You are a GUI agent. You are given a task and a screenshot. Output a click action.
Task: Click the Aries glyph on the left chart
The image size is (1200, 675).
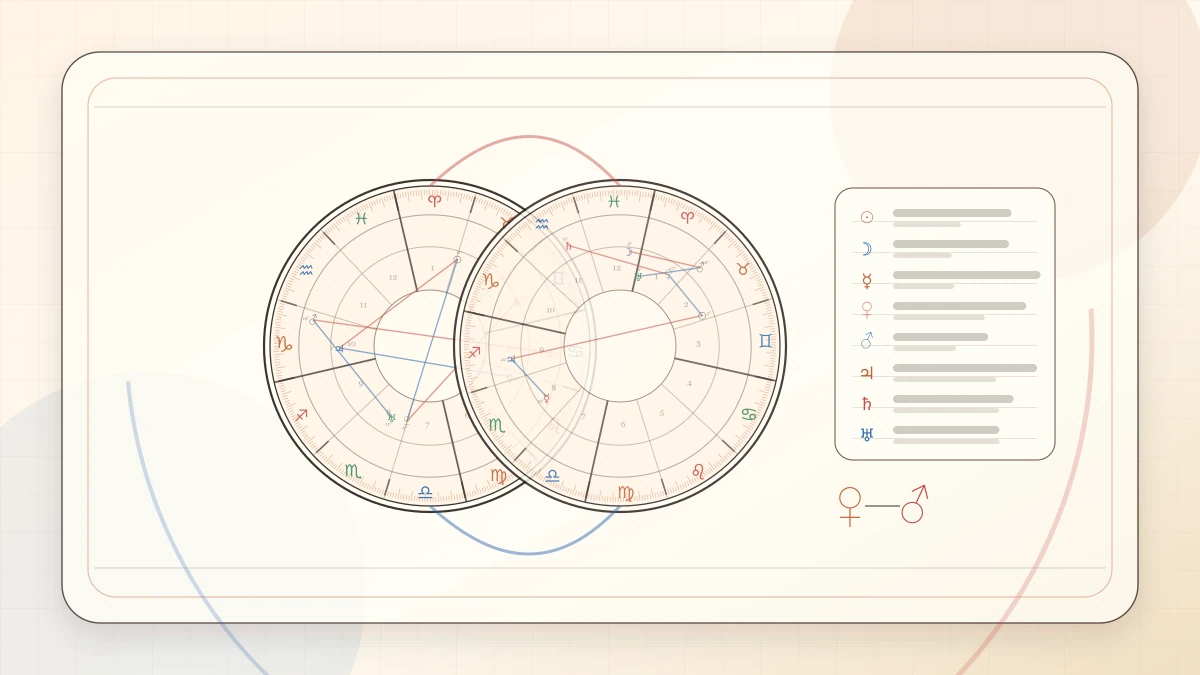(x=434, y=200)
